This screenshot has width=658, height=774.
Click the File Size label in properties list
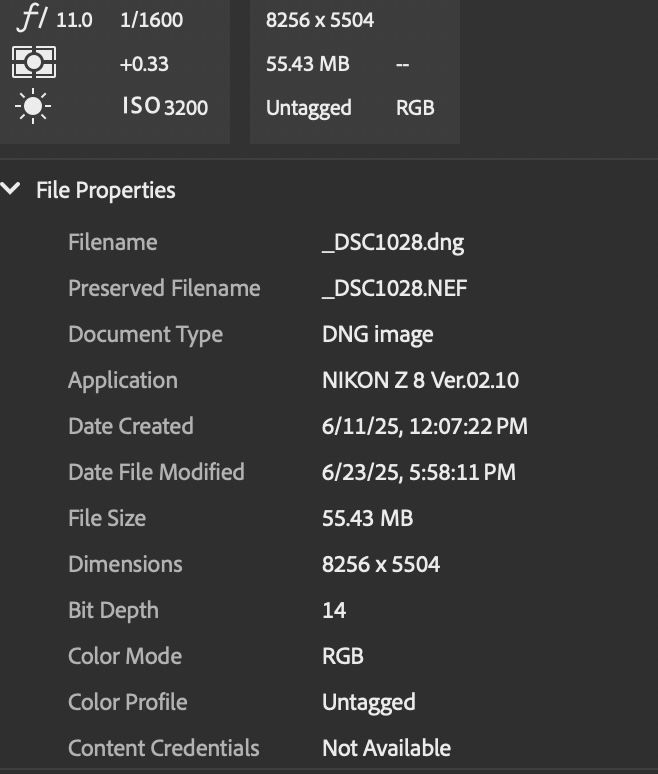tap(107, 518)
